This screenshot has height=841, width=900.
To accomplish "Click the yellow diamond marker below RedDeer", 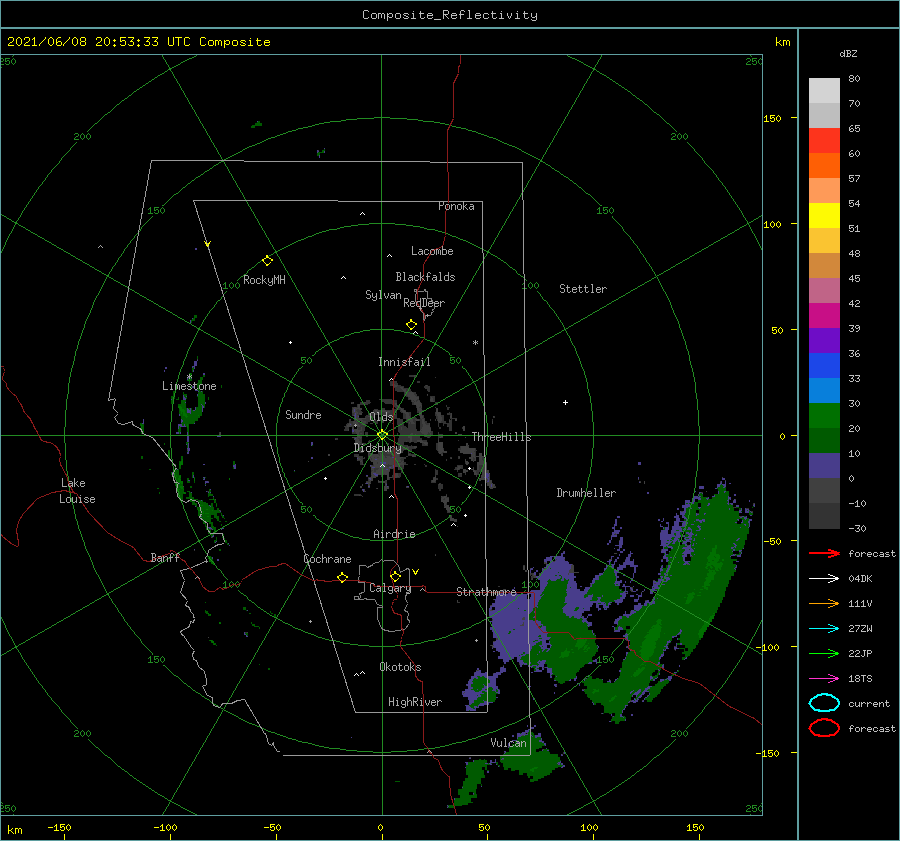I will pos(411,325).
